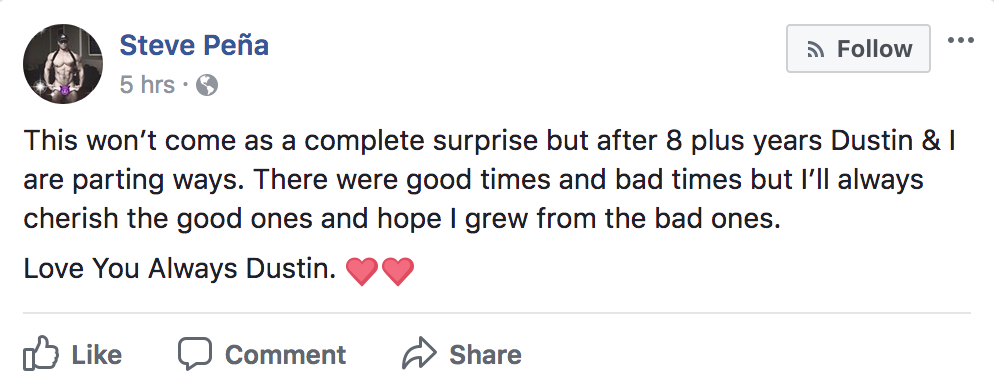
Task: Open the three-dot post options menu
Action: pyautogui.click(x=960, y=41)
